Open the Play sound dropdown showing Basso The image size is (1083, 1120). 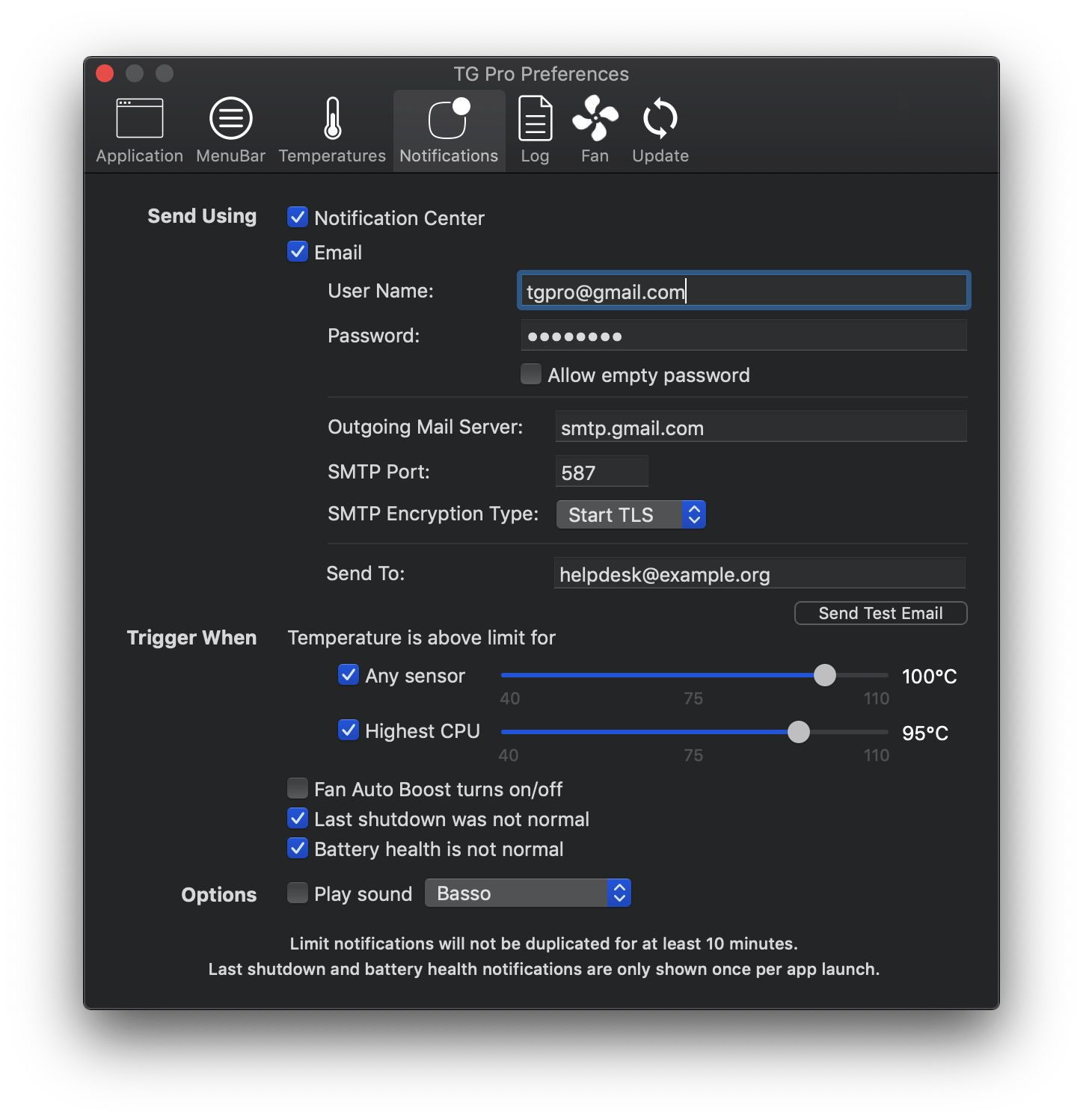[x=527, y=893]
